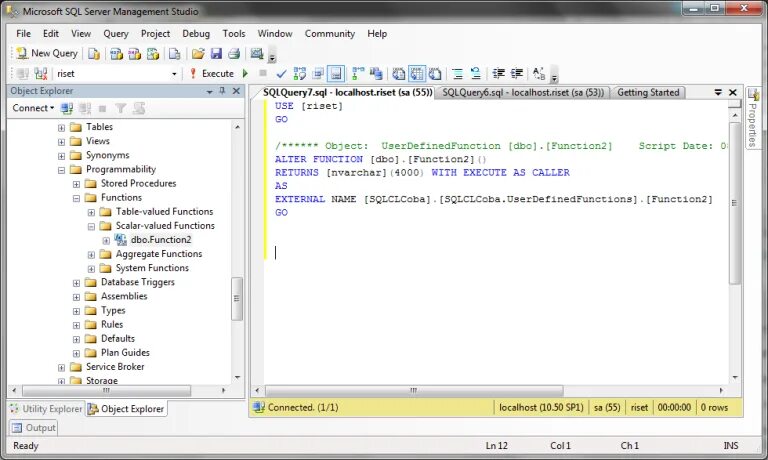Viewport: 768px width, 460px height.
Task: Open the Connect dropdown in Object Explorer
Action: coord(33,108)
